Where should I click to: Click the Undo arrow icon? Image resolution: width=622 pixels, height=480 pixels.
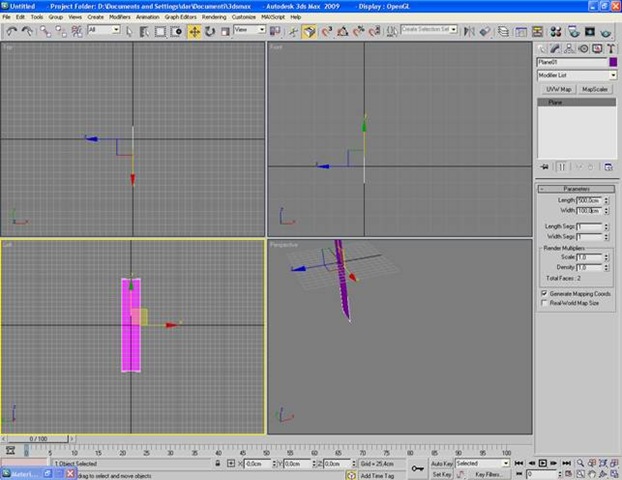coord(12,31)
